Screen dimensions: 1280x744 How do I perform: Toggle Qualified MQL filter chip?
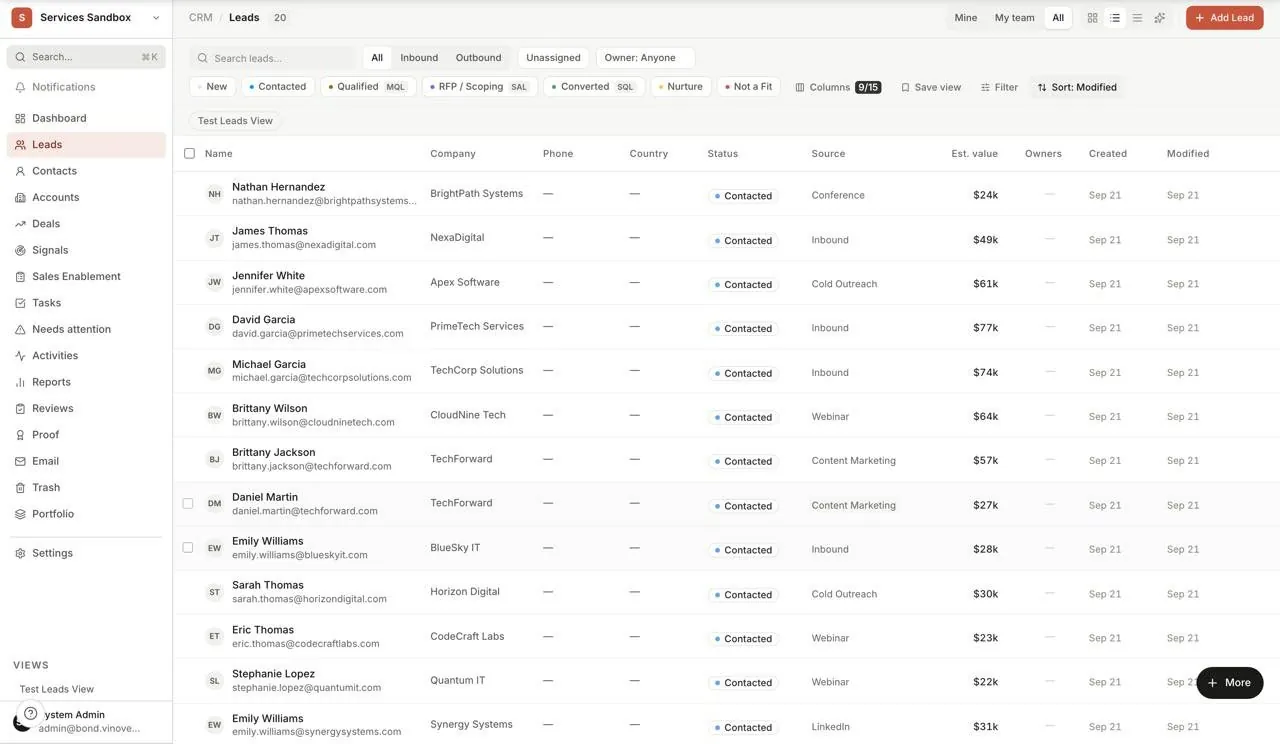coord(368,87)
